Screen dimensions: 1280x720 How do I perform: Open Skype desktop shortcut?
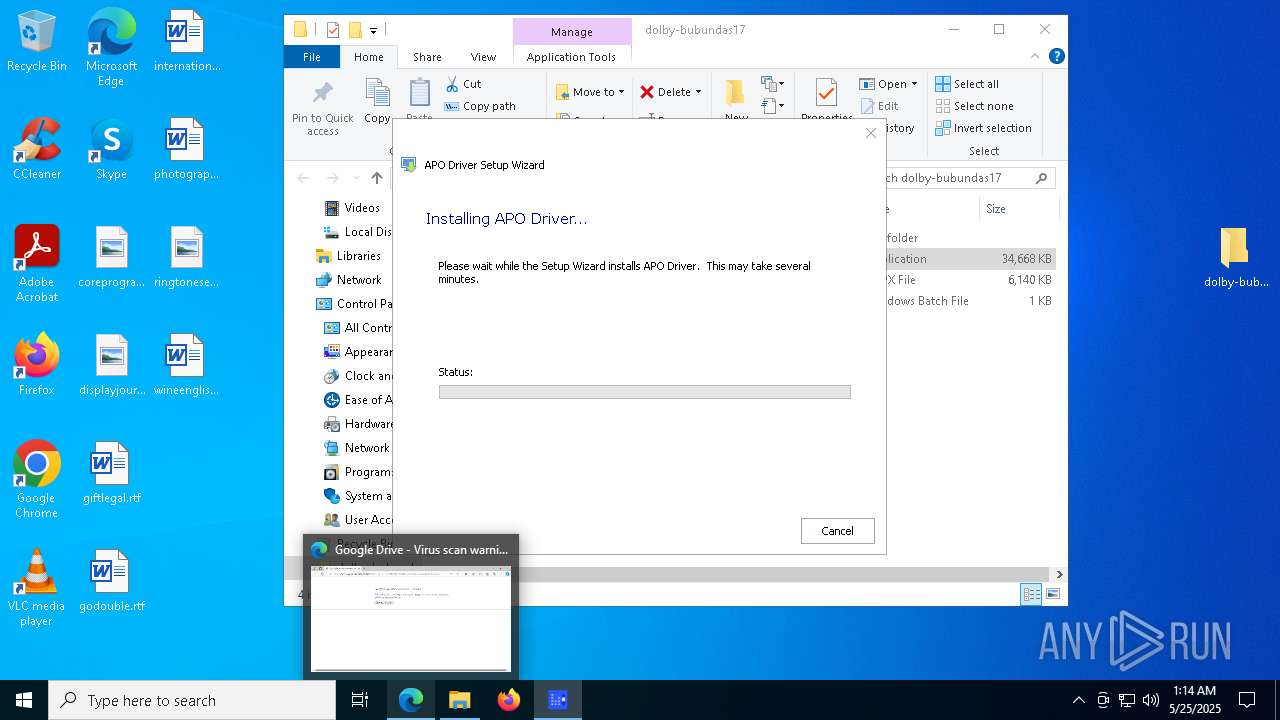click(x=111, y=149)
